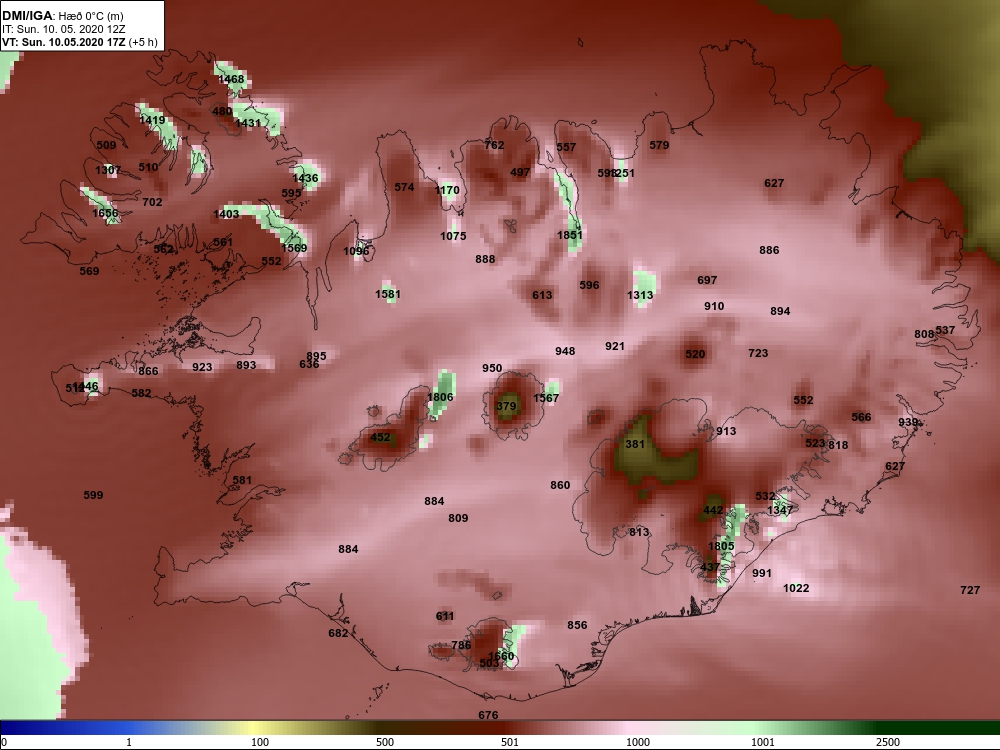Click the 1805 value
This screenshot has width=1000, height=750.
point(721,545)
